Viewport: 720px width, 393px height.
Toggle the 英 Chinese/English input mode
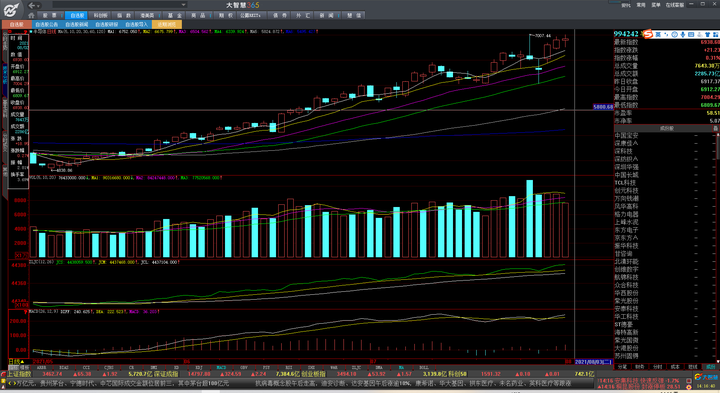pos(658,34)
